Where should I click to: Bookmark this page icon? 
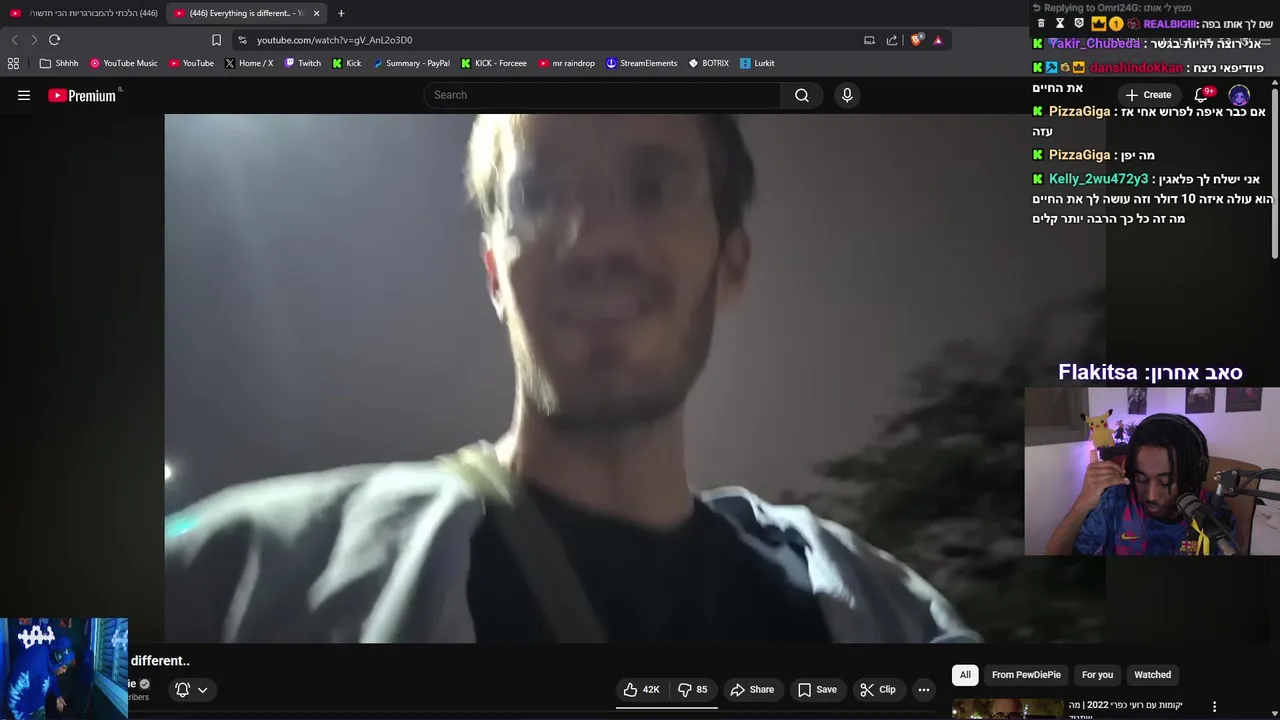coord(216,40)
